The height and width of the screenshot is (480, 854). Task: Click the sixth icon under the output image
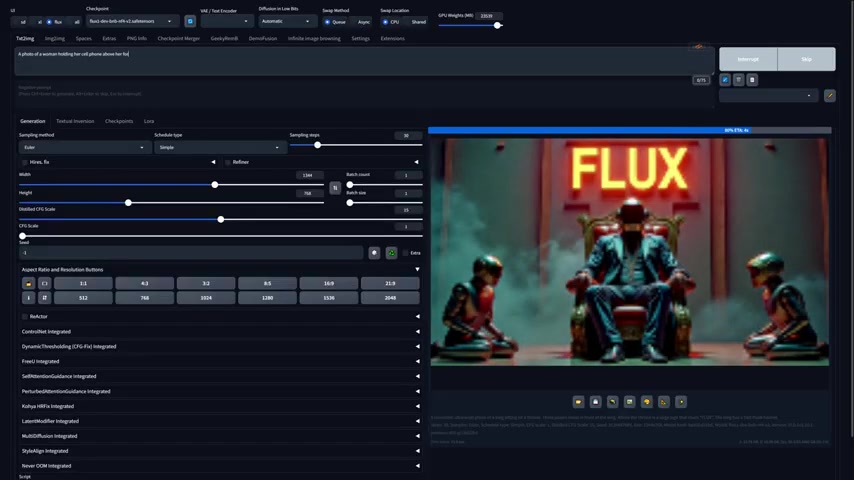coord(663,402)
